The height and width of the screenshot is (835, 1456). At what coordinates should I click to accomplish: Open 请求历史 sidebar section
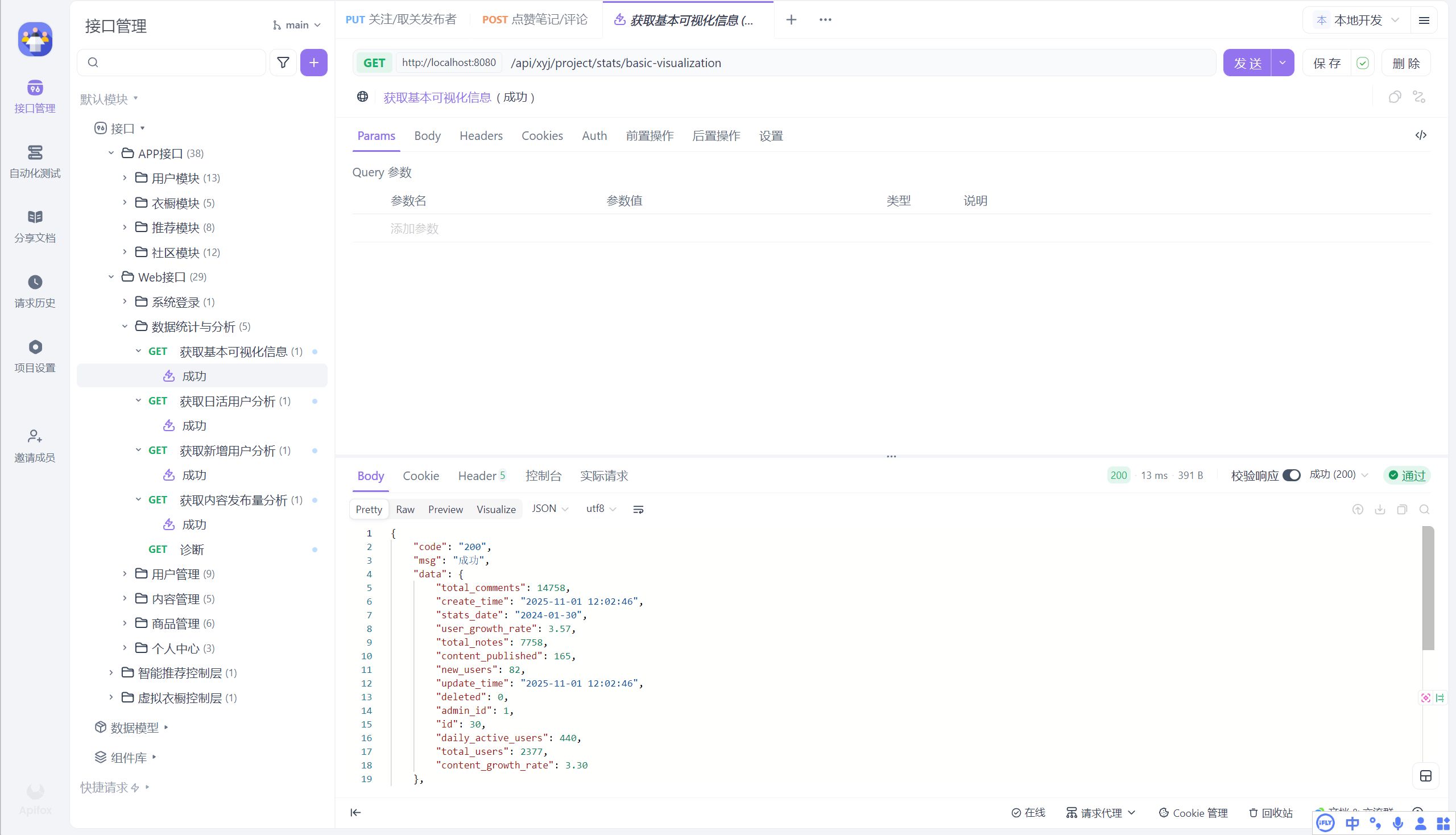[35, 291]
